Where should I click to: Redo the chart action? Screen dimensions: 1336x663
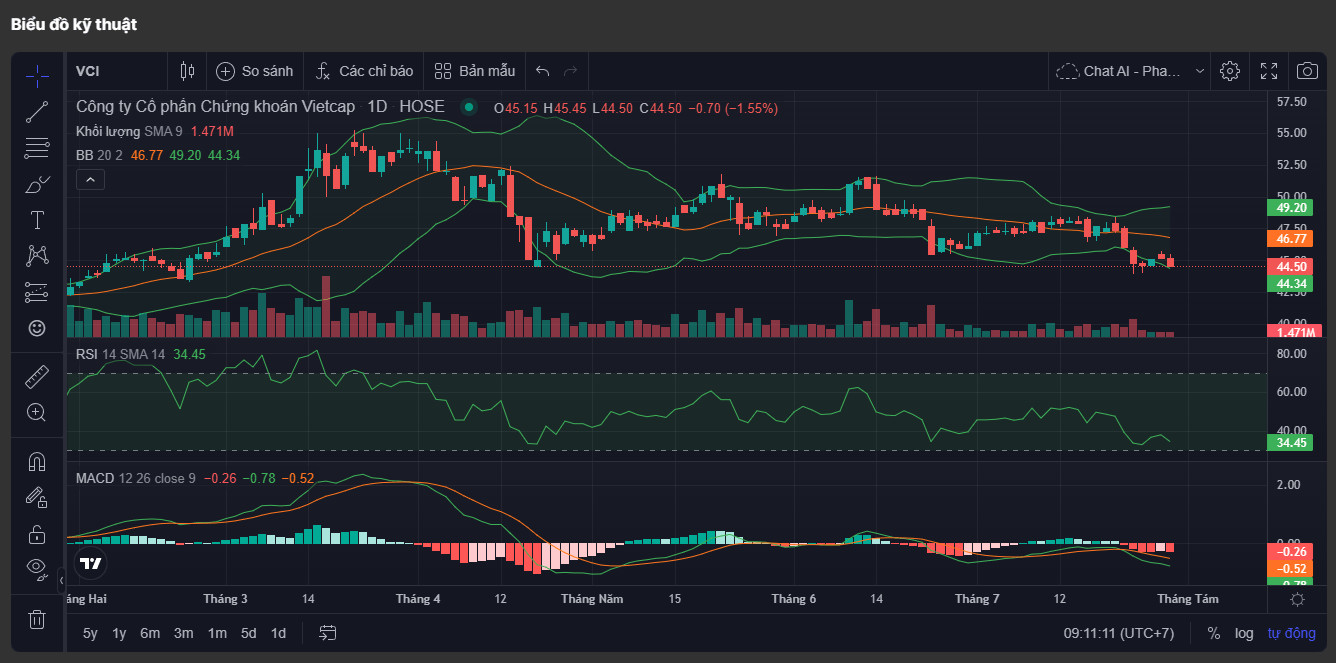pyautogui.click(x=571, y=71)
